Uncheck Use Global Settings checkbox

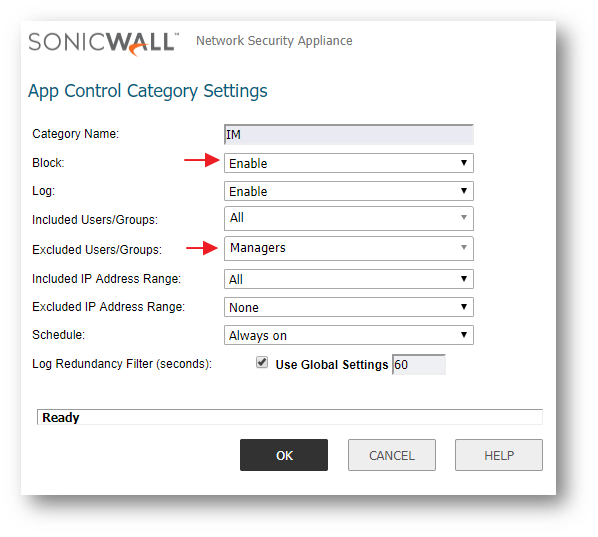tap(262, 362)
